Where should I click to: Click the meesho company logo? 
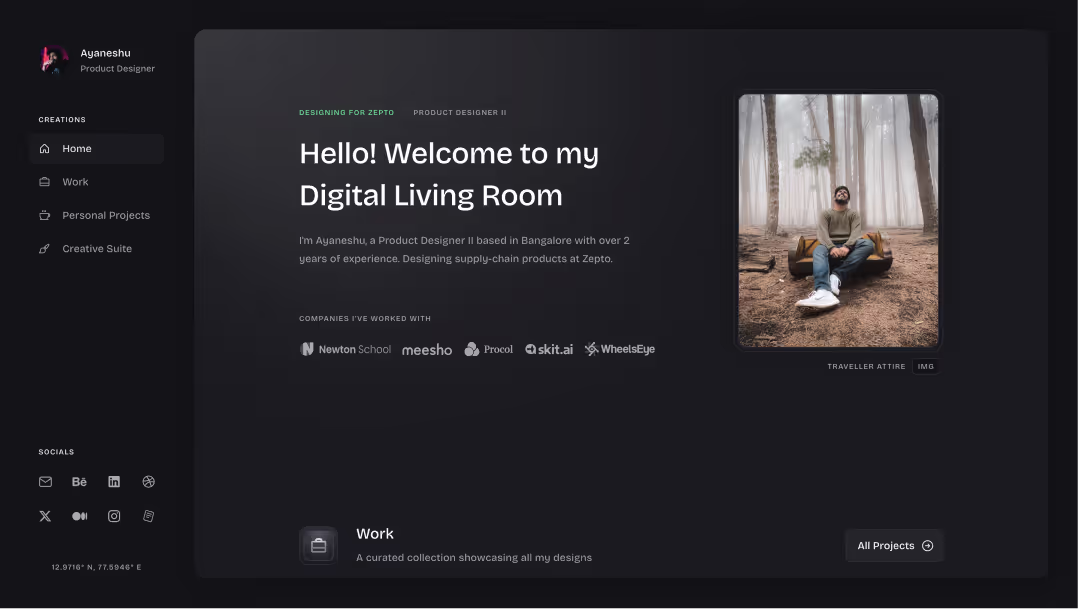[x=427, y=350]
